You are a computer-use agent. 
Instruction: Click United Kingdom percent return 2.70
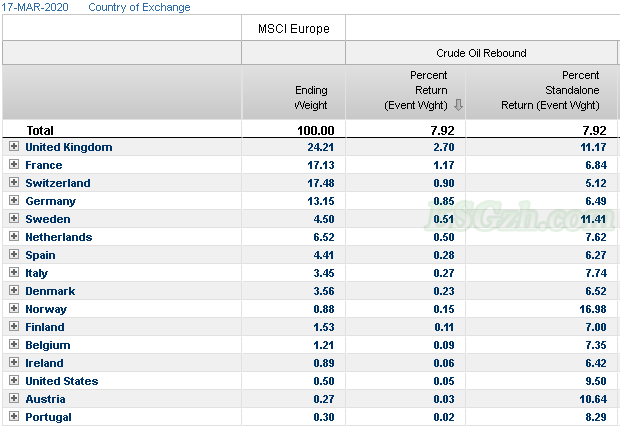[444, 147]
